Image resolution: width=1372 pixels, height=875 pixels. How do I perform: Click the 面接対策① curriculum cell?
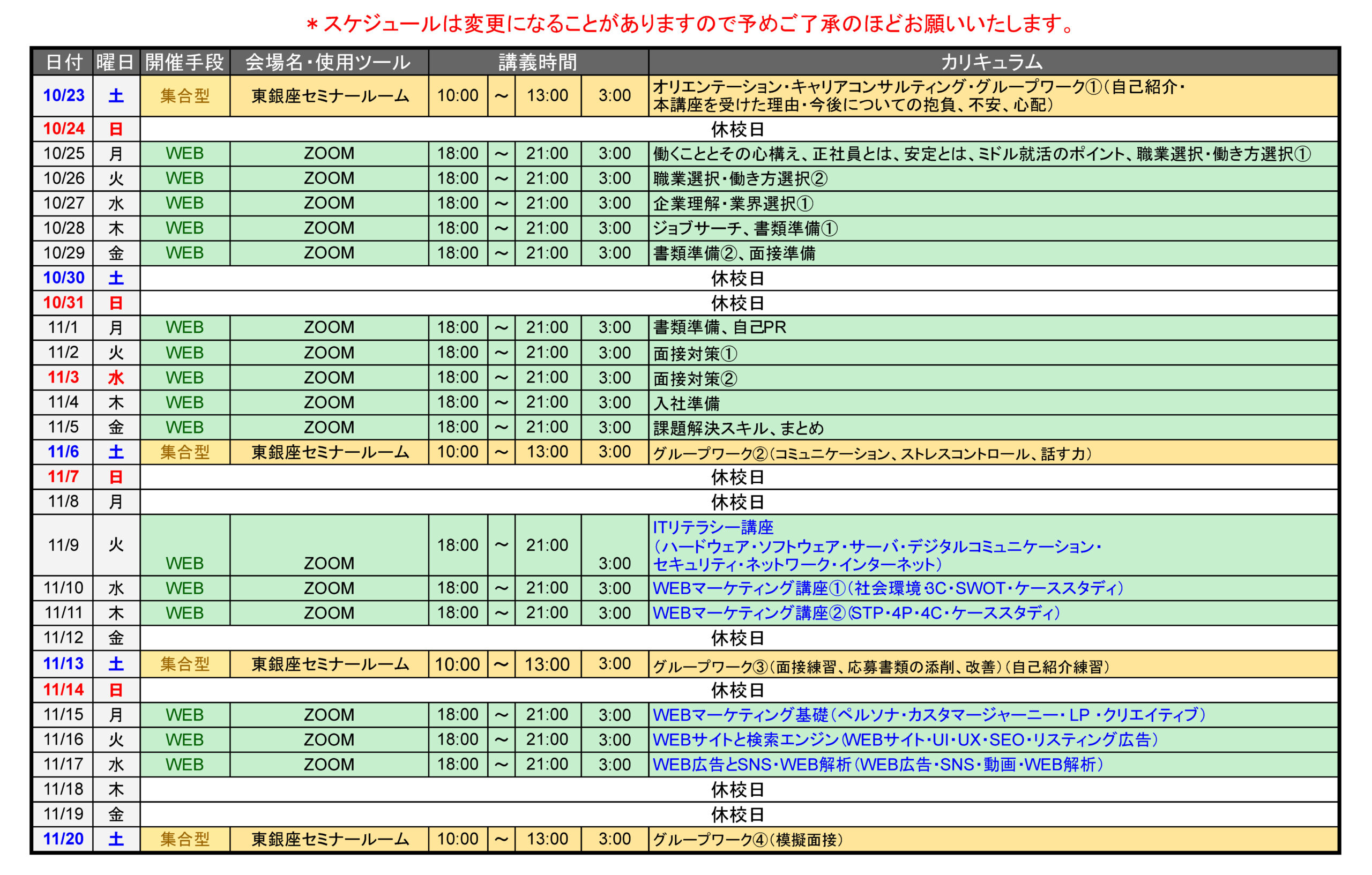click(993, 353)
